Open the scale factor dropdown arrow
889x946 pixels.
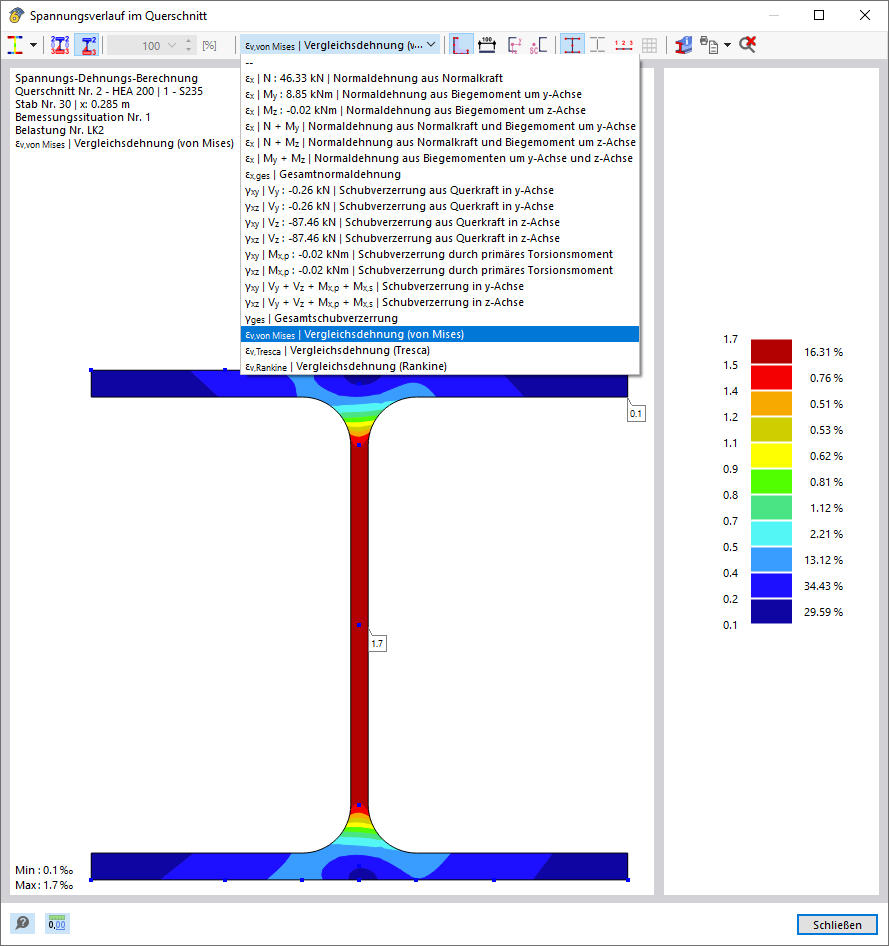point(172,46)
